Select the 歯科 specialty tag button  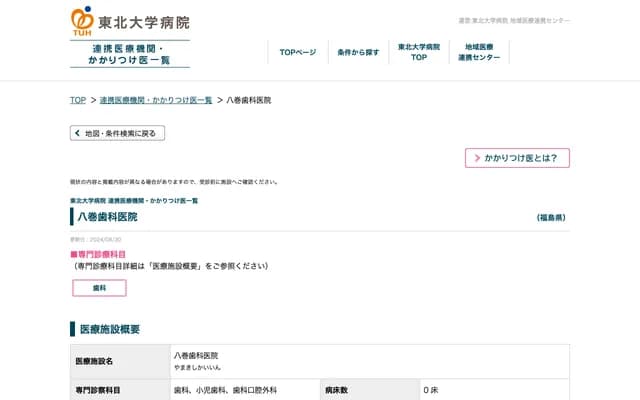tap(99, 288)
